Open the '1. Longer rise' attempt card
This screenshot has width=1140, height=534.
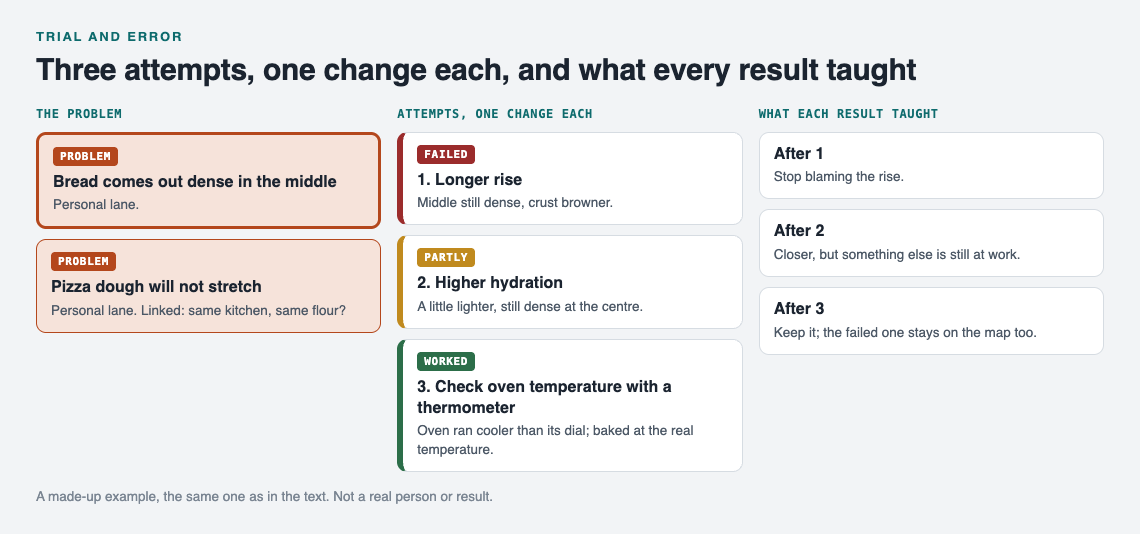click(570, 178)
